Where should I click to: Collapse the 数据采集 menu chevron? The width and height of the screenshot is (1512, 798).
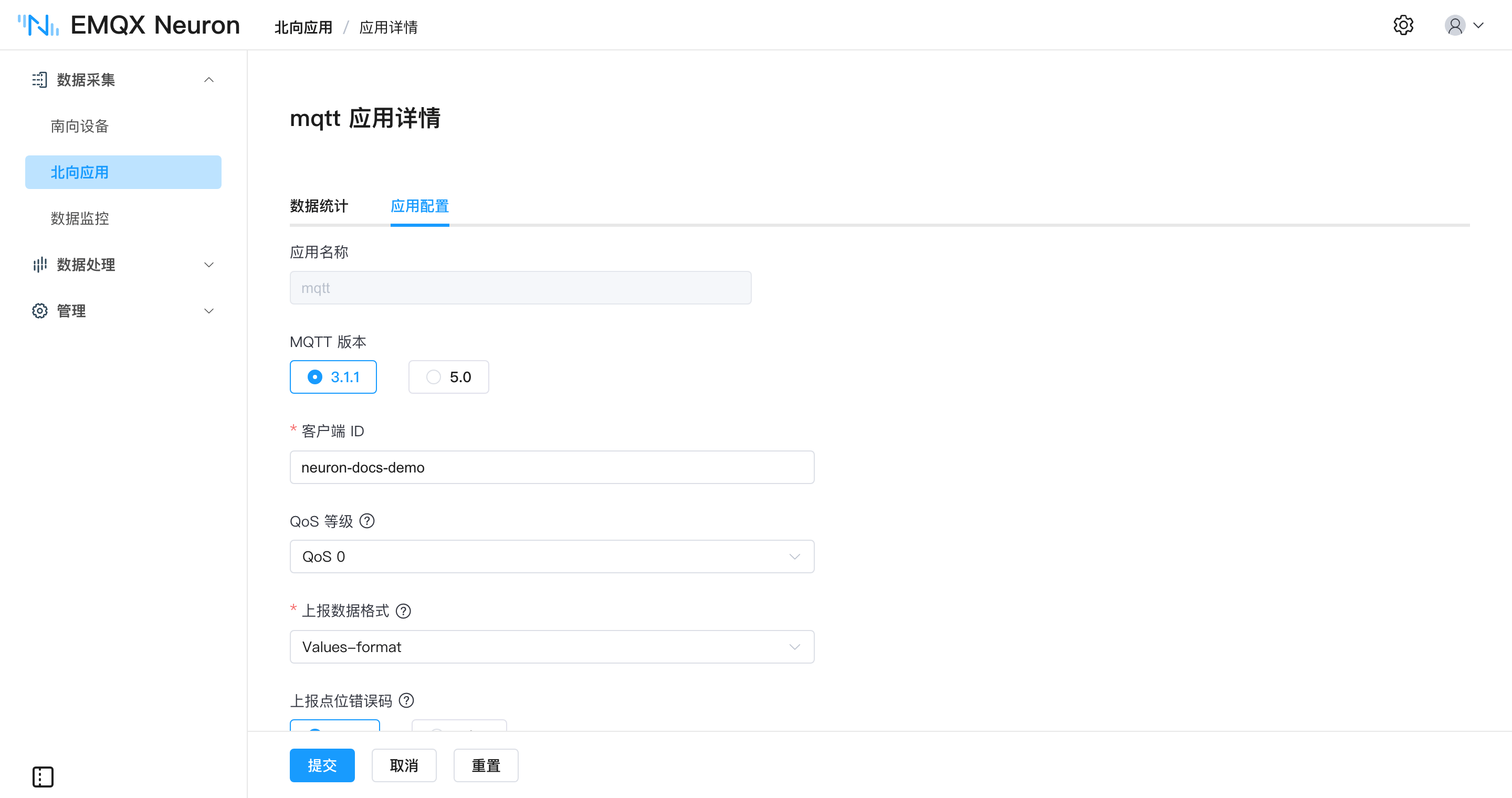tap(208, 80)
